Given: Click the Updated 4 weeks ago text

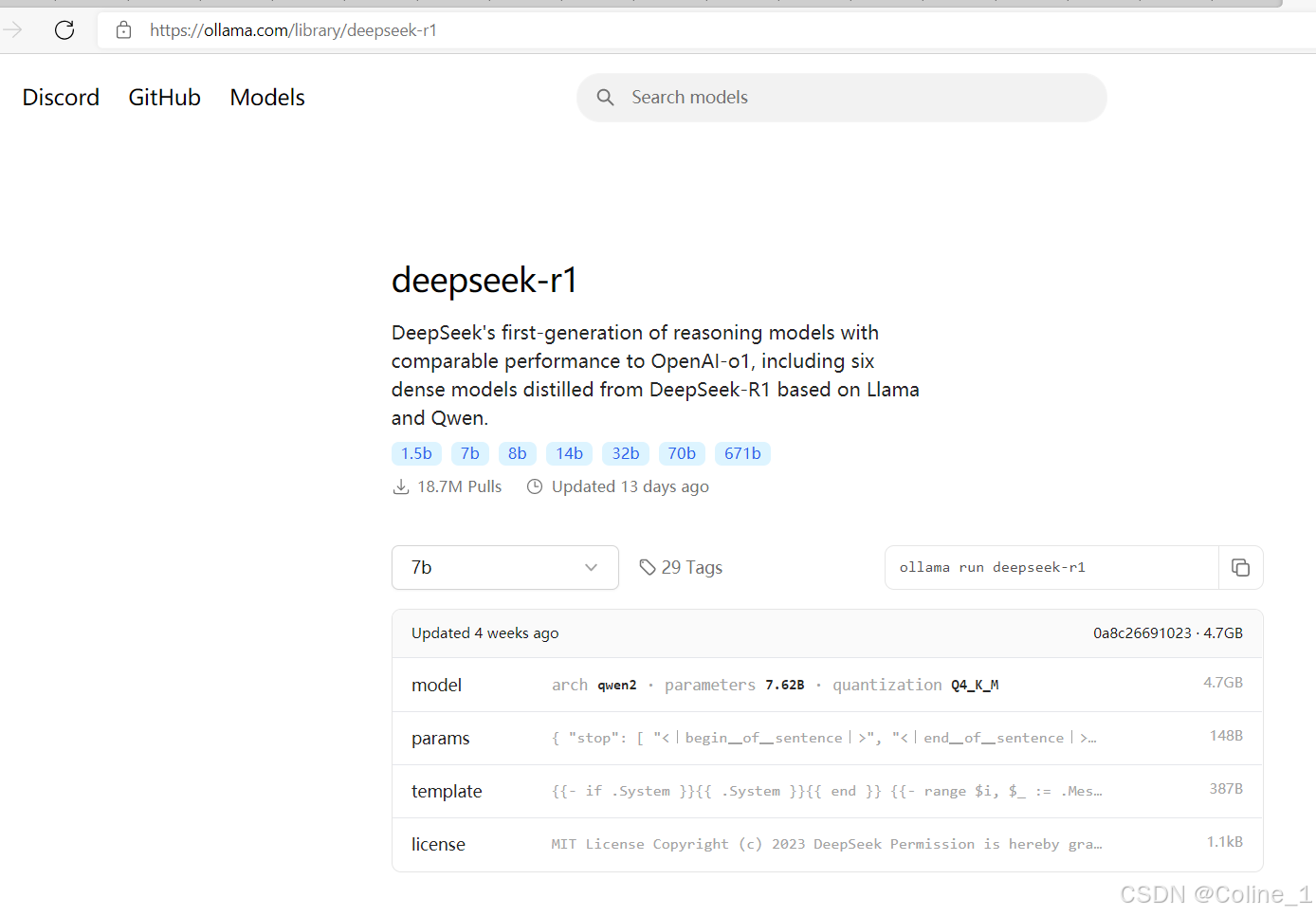Looking at the screenshot, I should coord(484,633).
